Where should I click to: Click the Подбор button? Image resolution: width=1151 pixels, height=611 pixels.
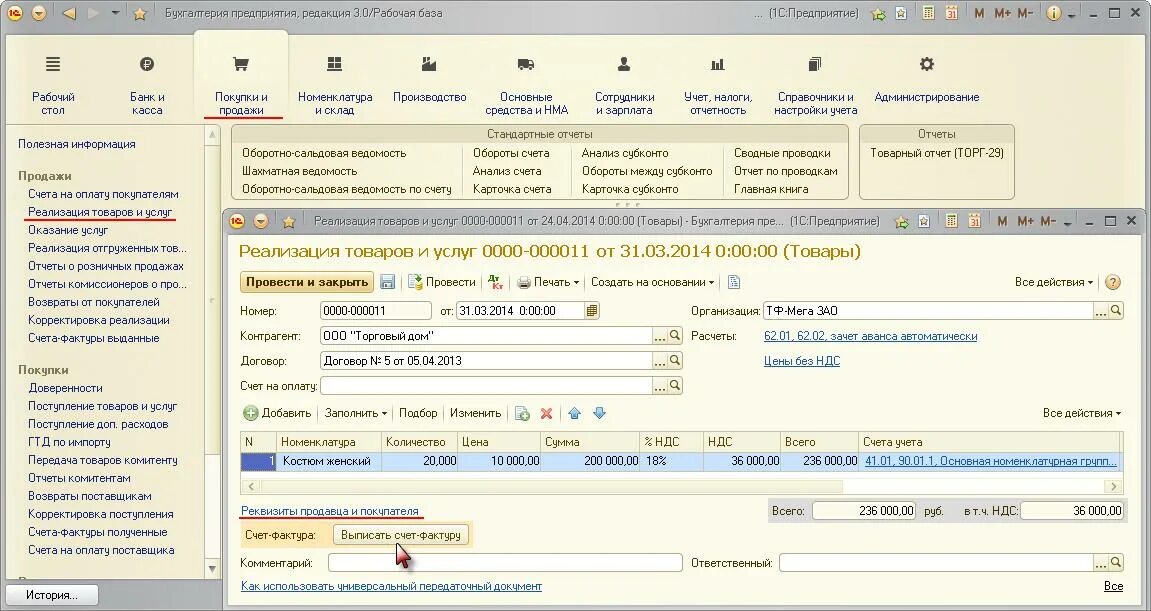point(418,413)
